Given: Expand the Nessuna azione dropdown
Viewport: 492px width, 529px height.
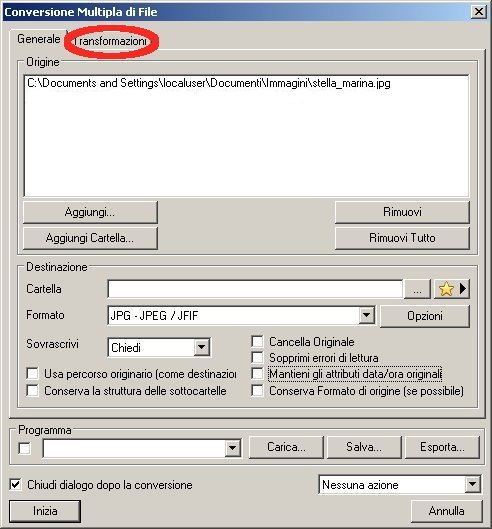Looking at the screenshot, I should pos(473,484).
